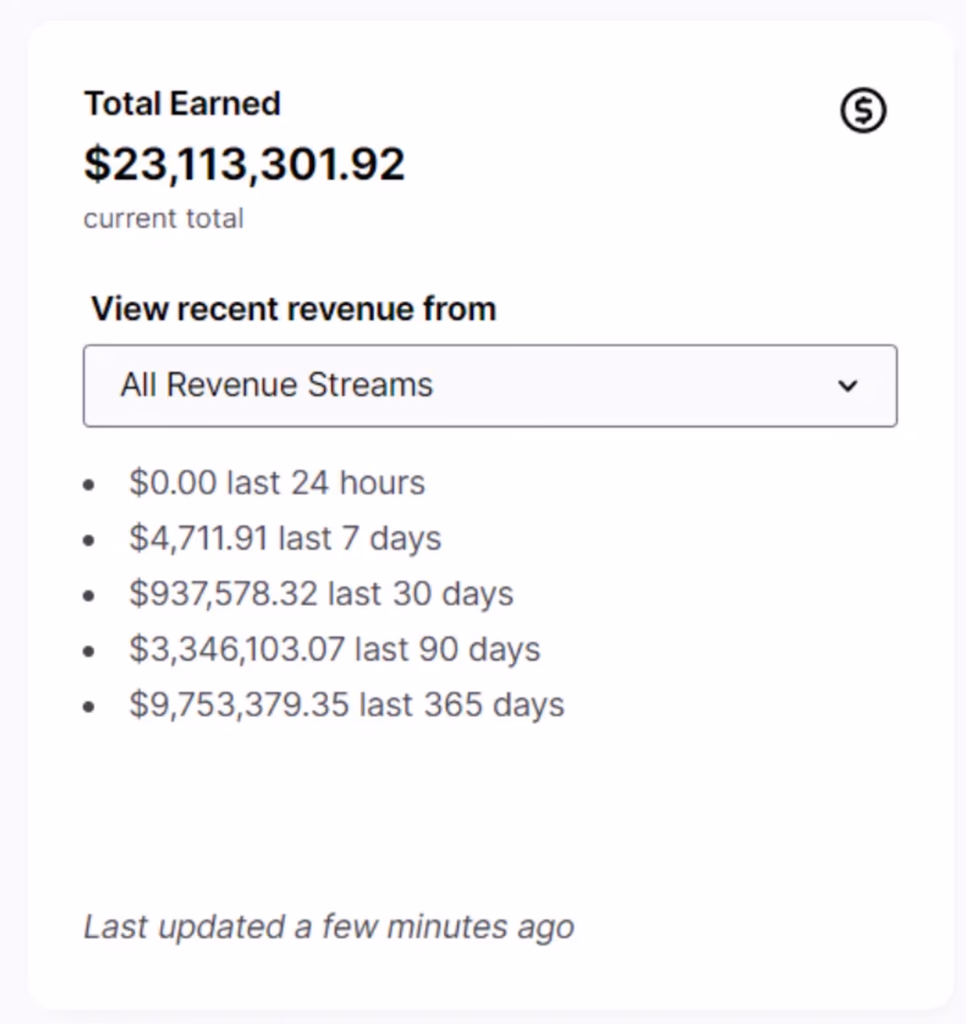Select the View recent revenue from label
This screenshot has height=1024, width=966.
pyautogui.click(x=294, y=308)
